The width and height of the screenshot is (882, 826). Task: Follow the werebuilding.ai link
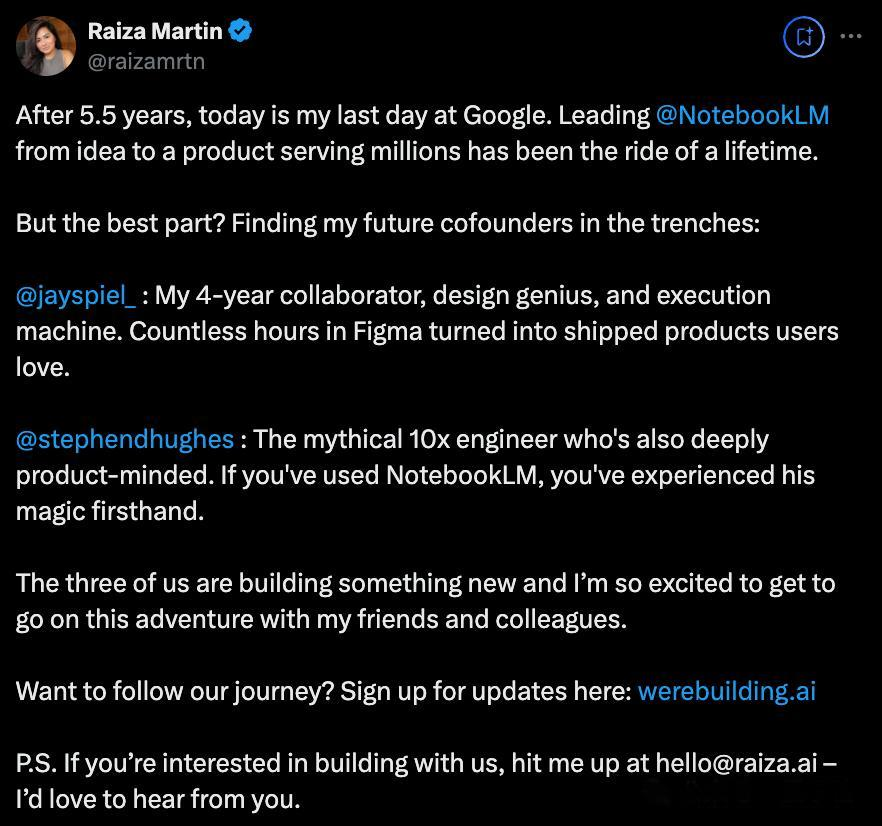(726, 691)
